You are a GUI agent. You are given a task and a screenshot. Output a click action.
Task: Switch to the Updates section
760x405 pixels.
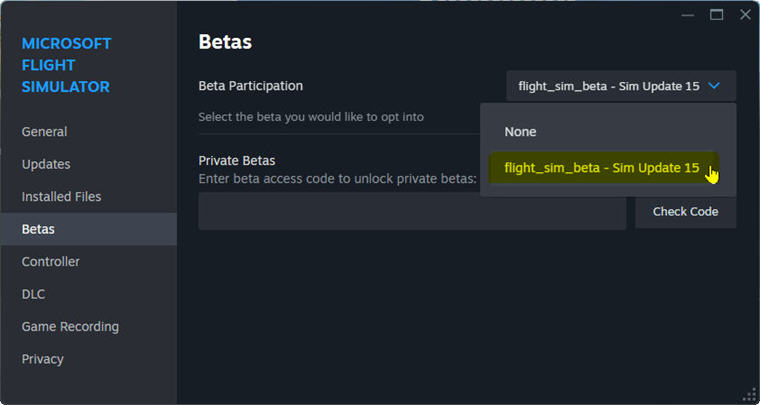pyautogui.click(x=46, y=164)
